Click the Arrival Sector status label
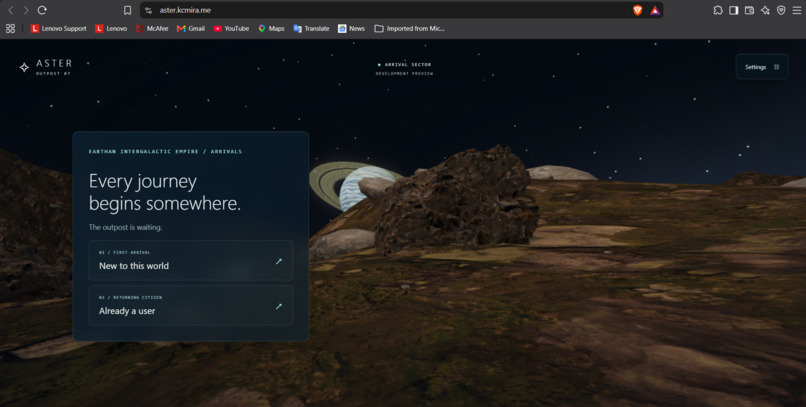 (x=405, y=65)
